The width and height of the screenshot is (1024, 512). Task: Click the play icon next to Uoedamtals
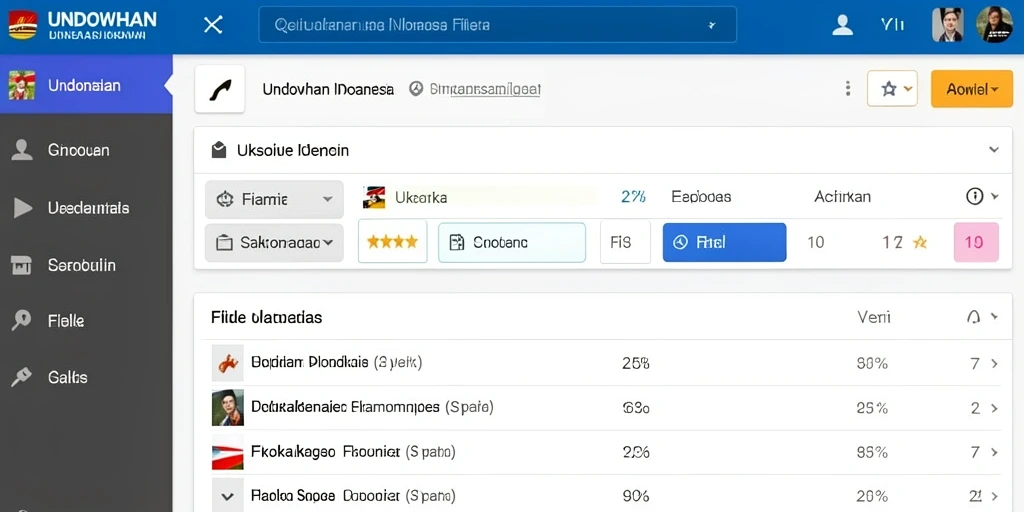point(22,208)
